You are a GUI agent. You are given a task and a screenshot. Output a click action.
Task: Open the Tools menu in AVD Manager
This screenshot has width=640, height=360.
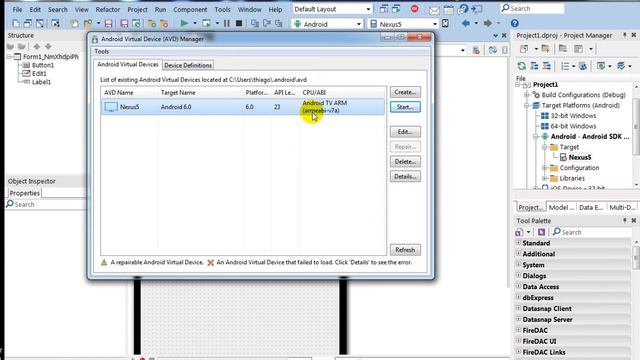click(102, 51)
